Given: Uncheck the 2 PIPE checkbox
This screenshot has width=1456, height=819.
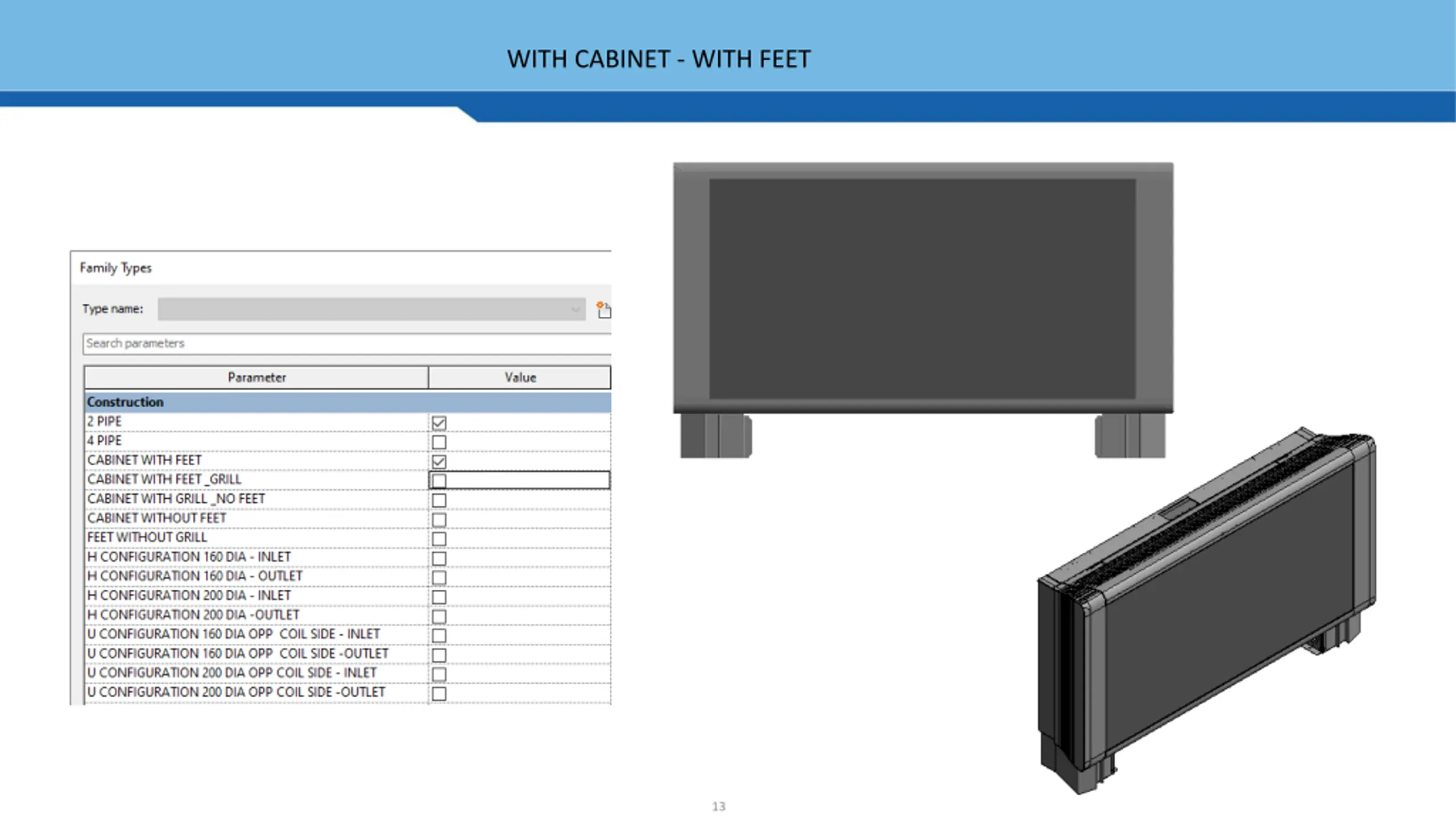Looking at the screenshot, I should pyautogui.click(x=439, y=423).
